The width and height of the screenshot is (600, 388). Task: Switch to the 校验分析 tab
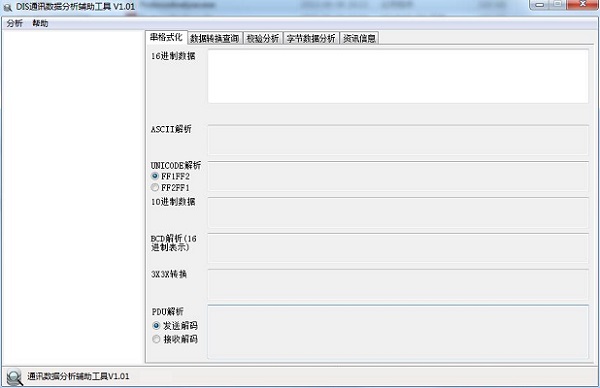263,38
